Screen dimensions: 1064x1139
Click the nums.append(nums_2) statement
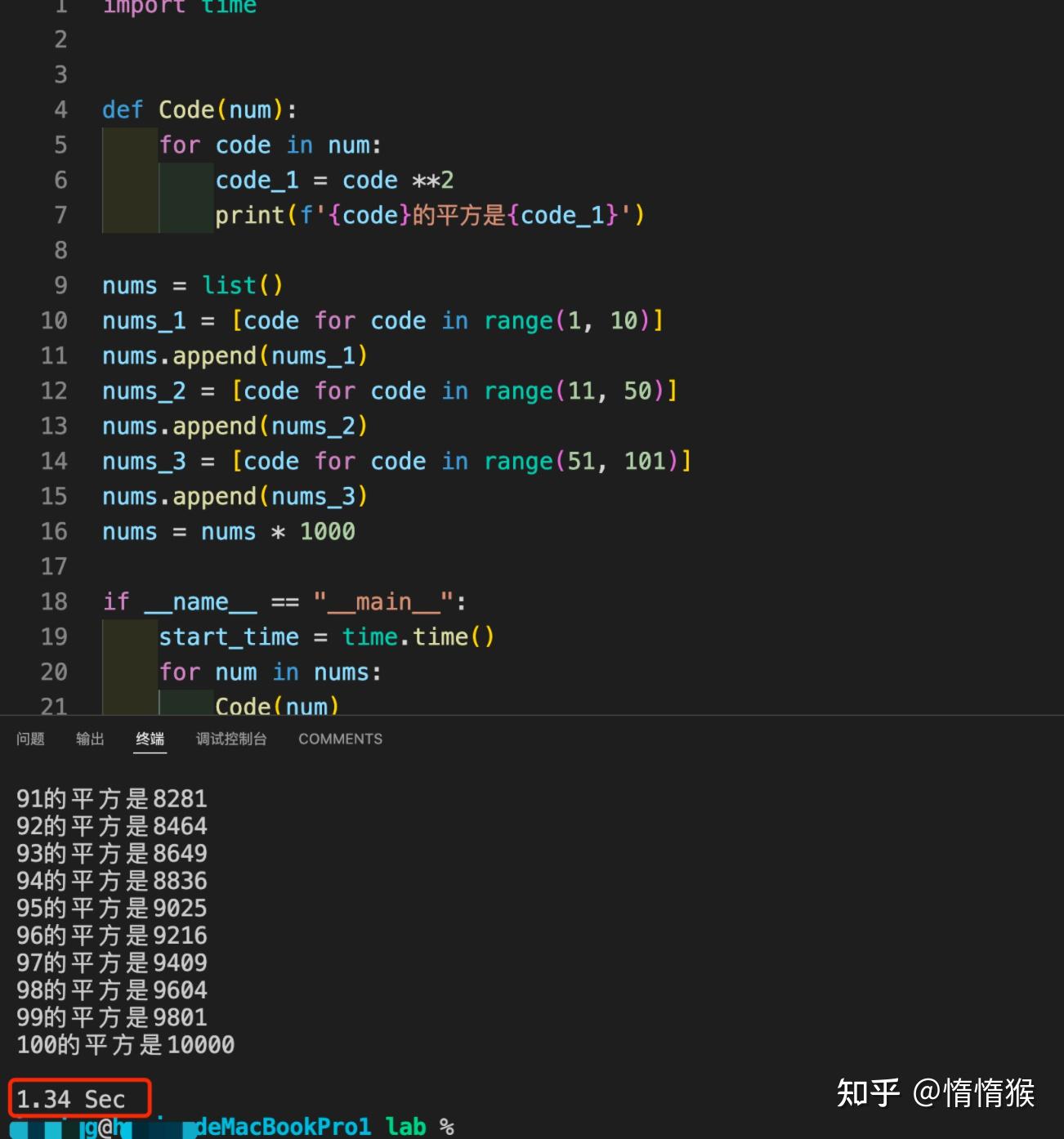tap(234, 426)
